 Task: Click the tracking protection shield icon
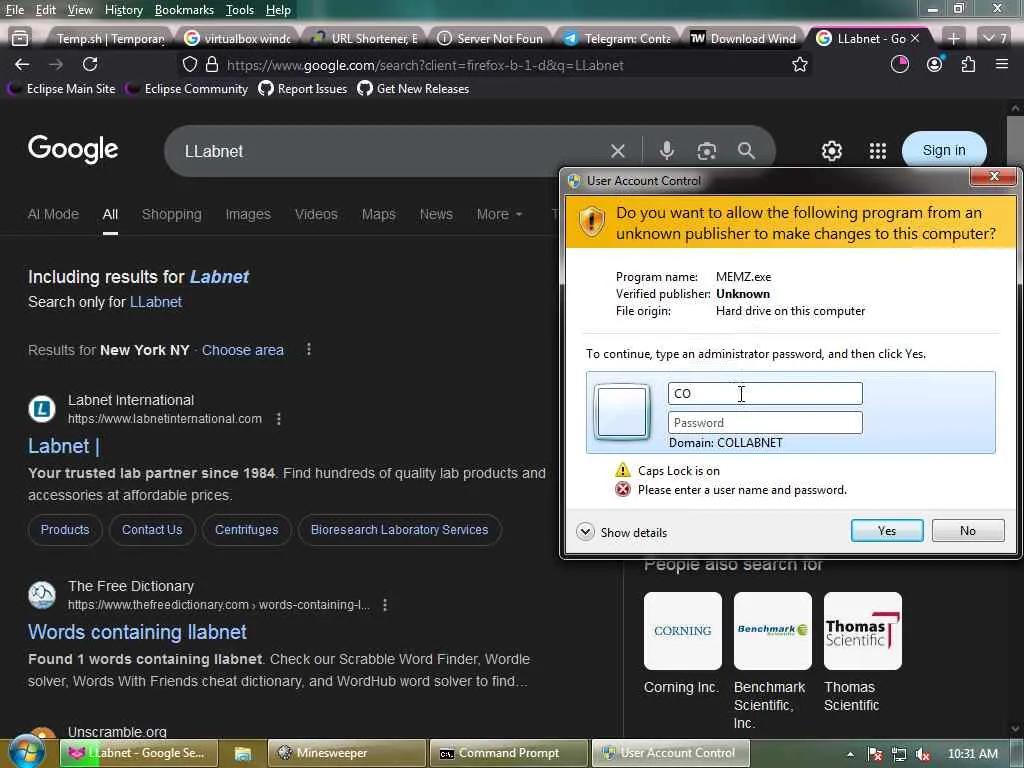[189, 65]
